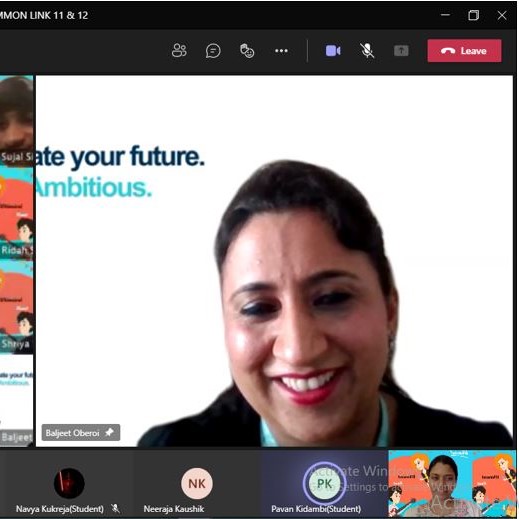Screen dimensions: 519x519
Task: Restore down the meeting window
Action: [473, 15]
